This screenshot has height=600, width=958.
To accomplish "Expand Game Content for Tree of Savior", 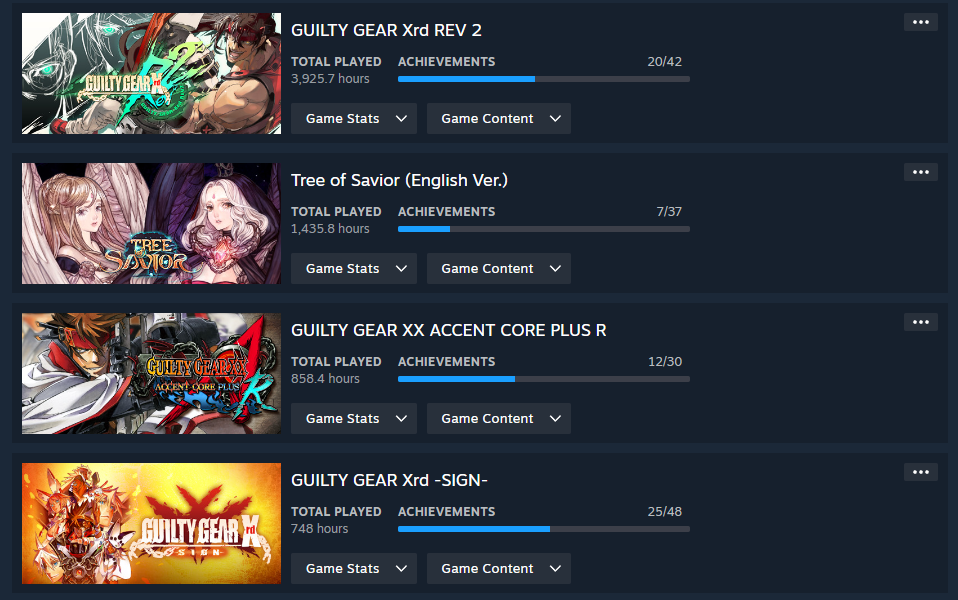I will tap(499, 268).
